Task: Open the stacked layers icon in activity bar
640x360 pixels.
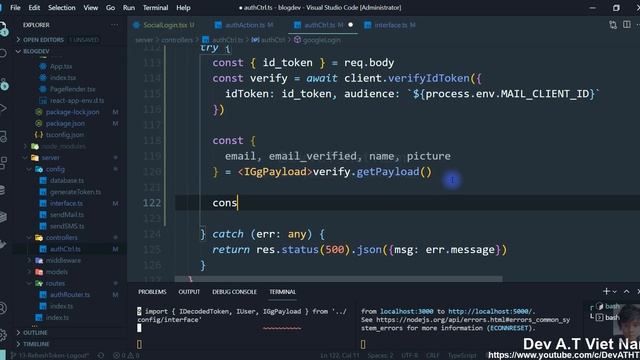Action: click(3, 217)
